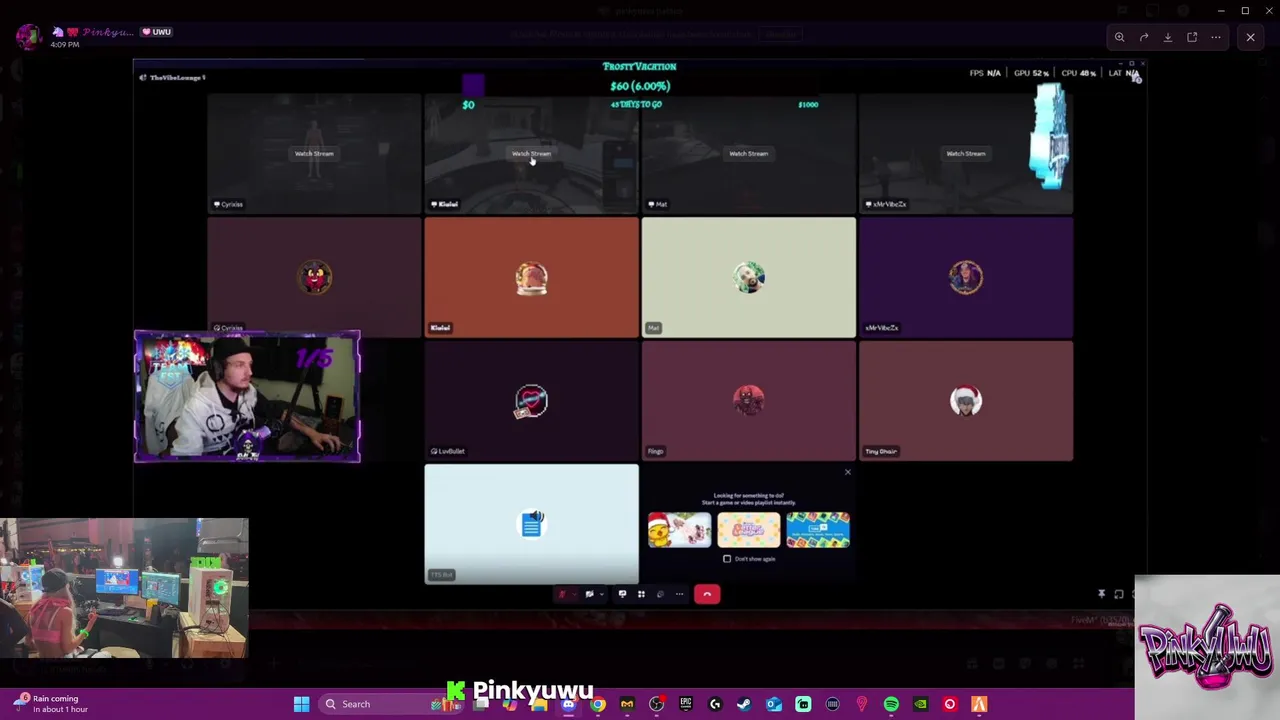The height and width of the screenshot is (720, 1280).
Task: Select LuvBullet's avatar tile
Action: click(531, 401)
